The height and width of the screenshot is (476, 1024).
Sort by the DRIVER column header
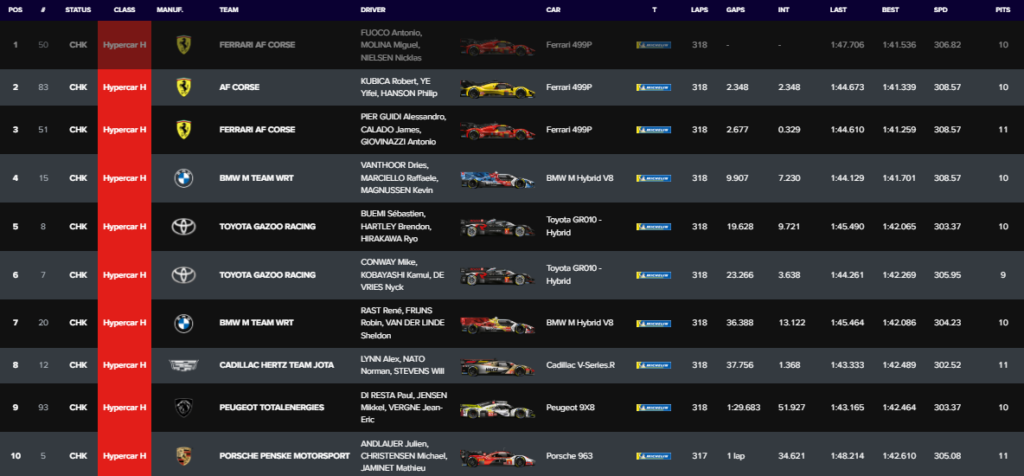click(373, 10)
